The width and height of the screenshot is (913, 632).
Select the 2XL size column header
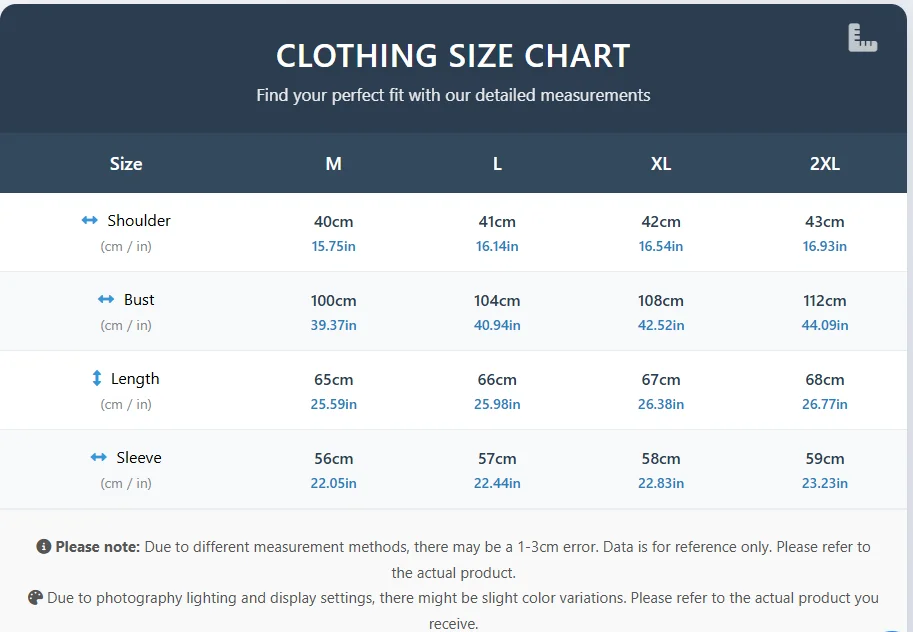825,164
